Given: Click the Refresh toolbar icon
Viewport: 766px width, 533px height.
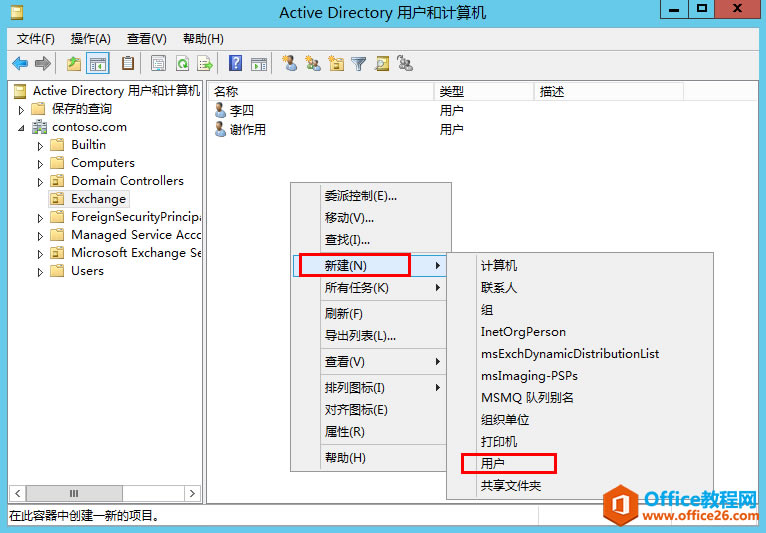Looking at the screenshot, I should tap(182, 64).
